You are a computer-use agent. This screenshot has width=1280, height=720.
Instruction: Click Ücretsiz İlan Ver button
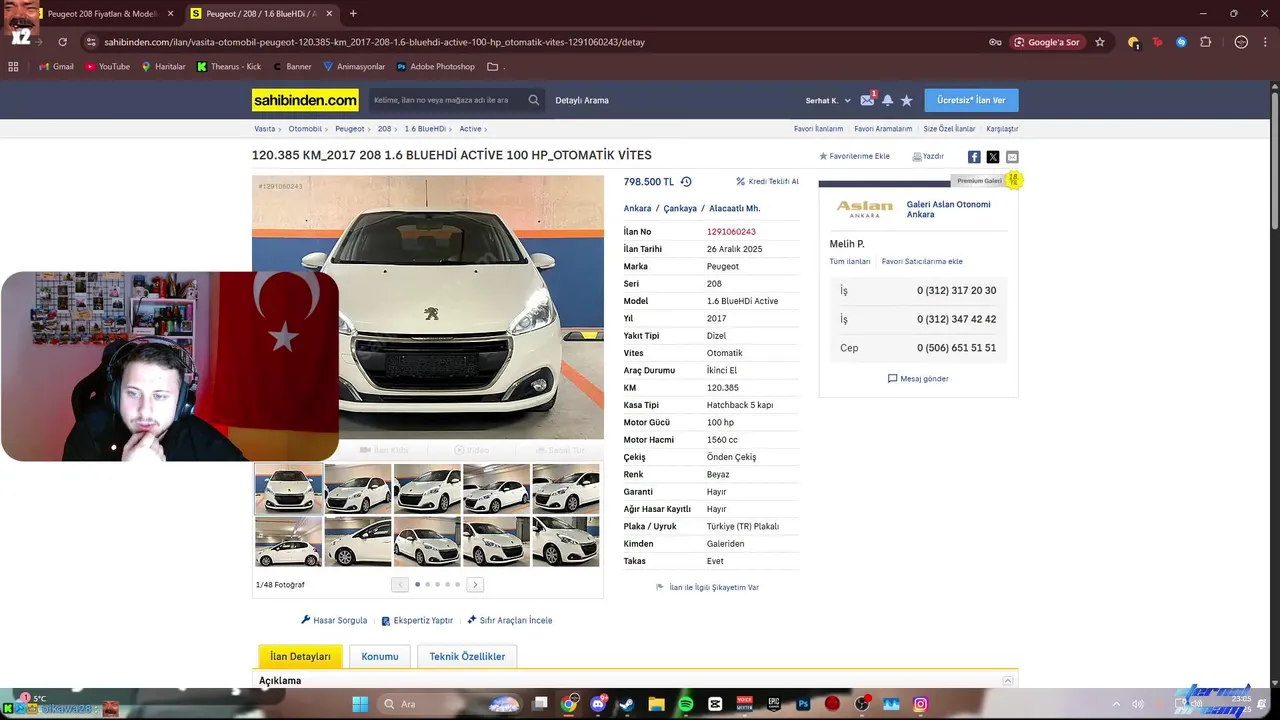pos(971,100)
